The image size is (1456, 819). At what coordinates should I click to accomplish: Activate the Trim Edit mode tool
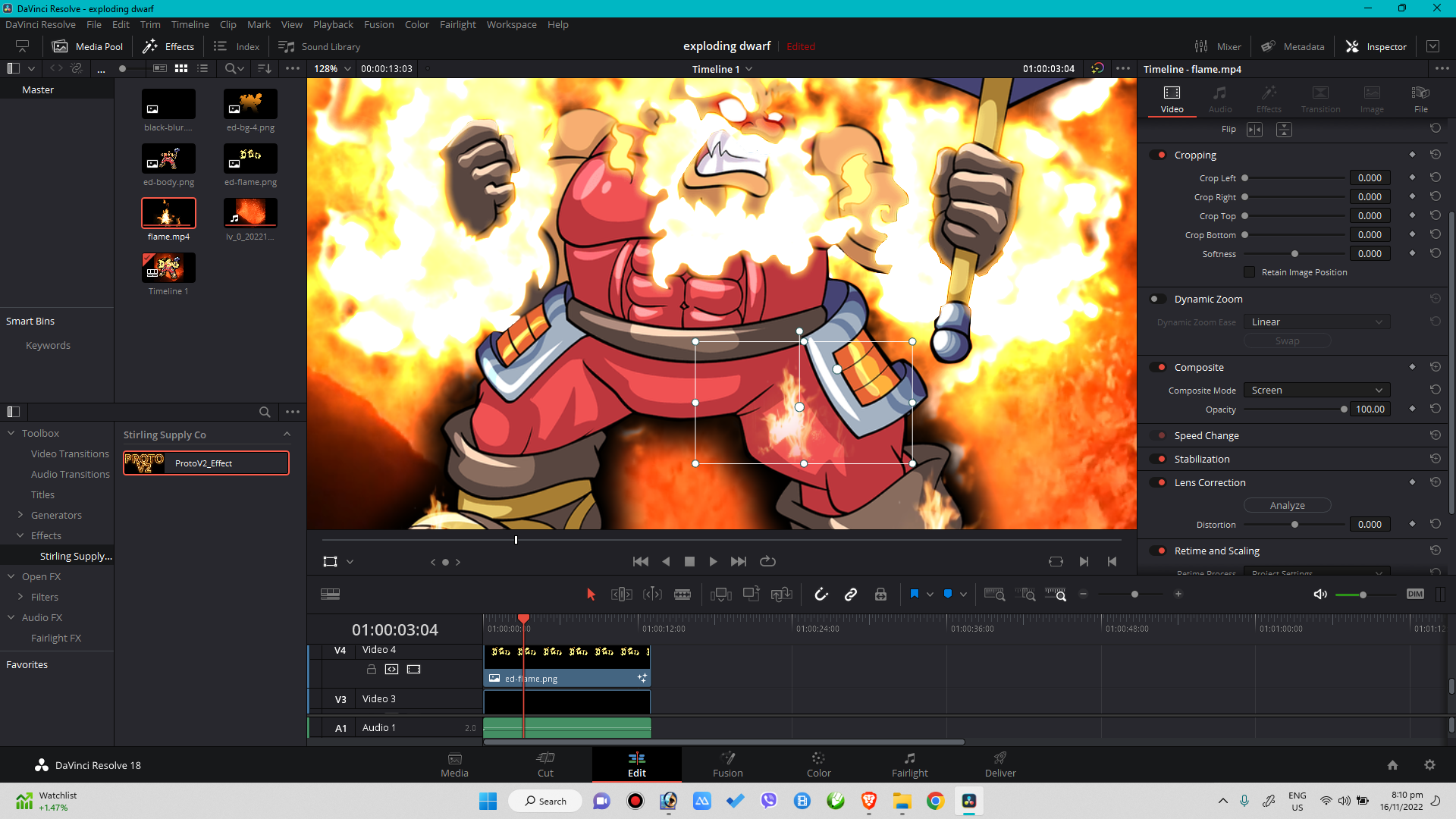pos(622,595)
